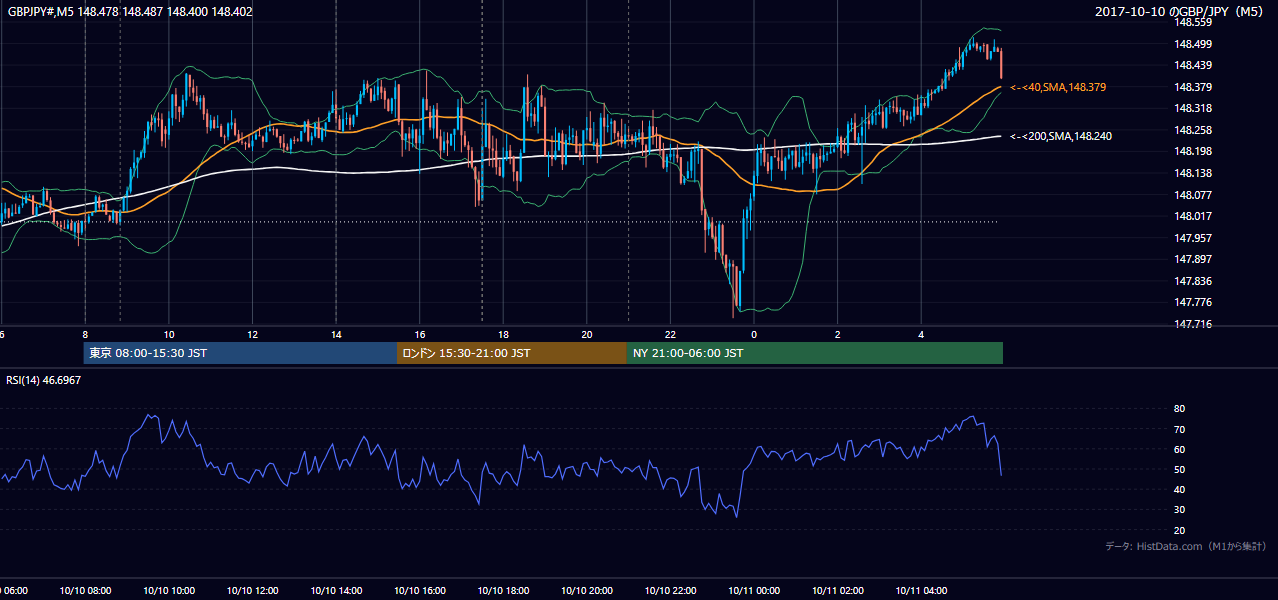Click RSI scale value 60
Viewport: 1278px width, 600px height.
point(1180,449)
